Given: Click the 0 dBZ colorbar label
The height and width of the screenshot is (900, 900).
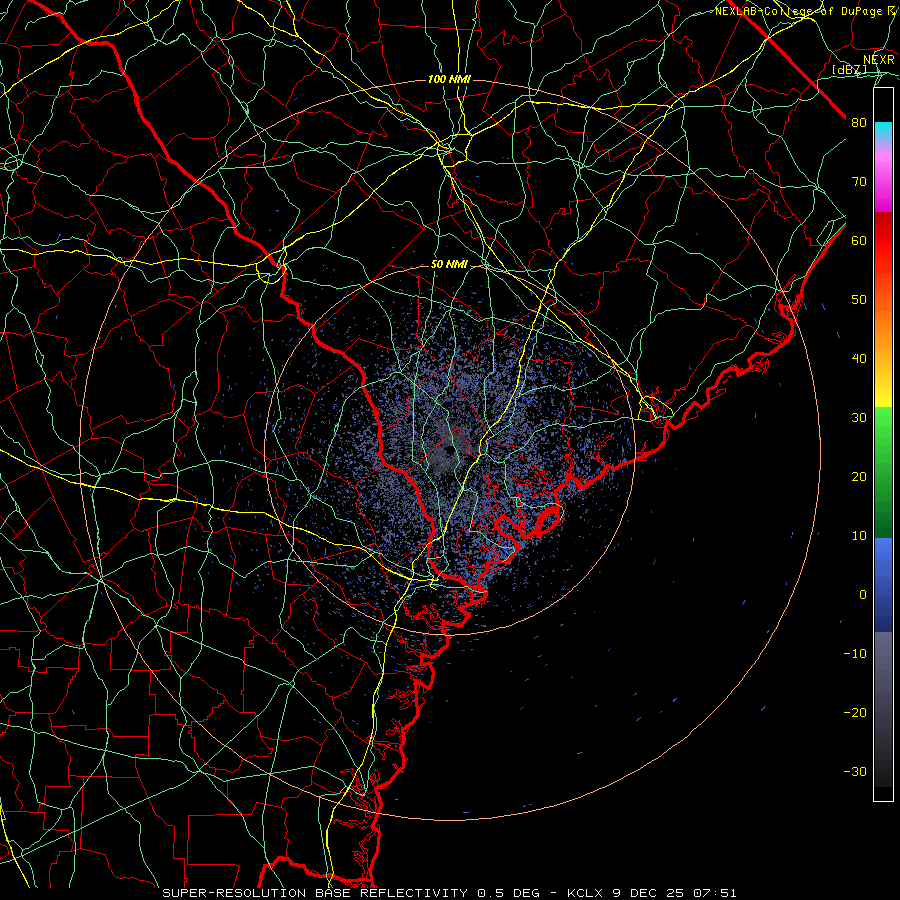Looking at the screenshot, I should [x=863, y=595].
